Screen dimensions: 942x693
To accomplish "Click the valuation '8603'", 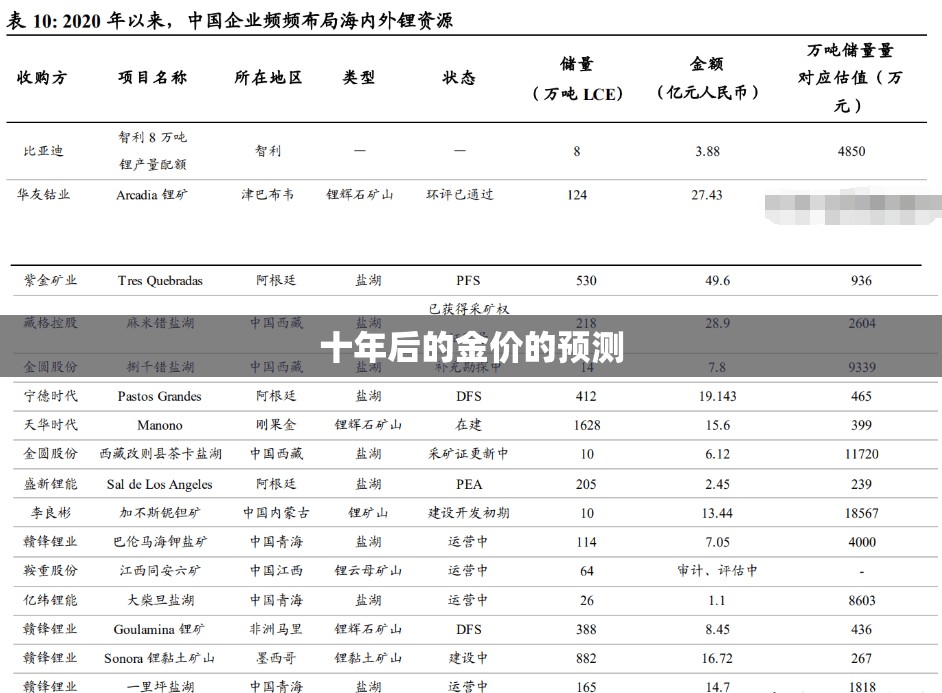I will click(861, 600).
